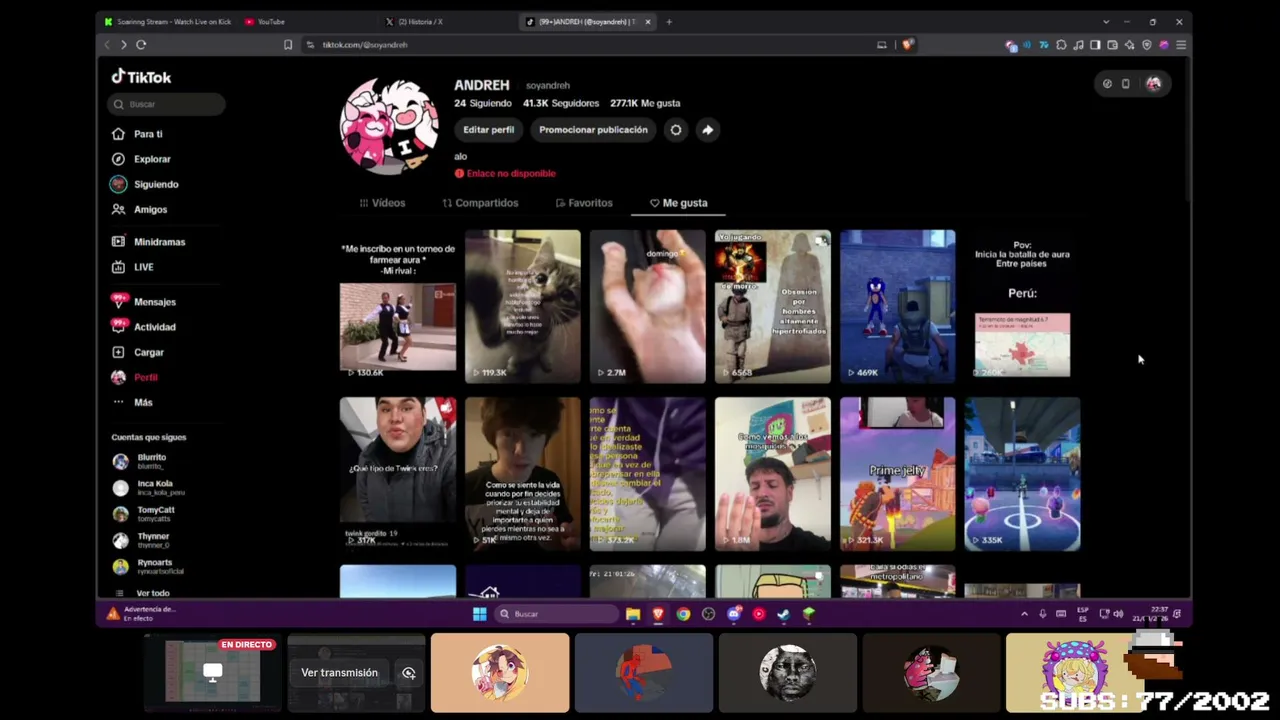Click the TikTok logo
The height and width of the screenshot is (720, 1280).
pyautogui.click(x=141, y=77)
